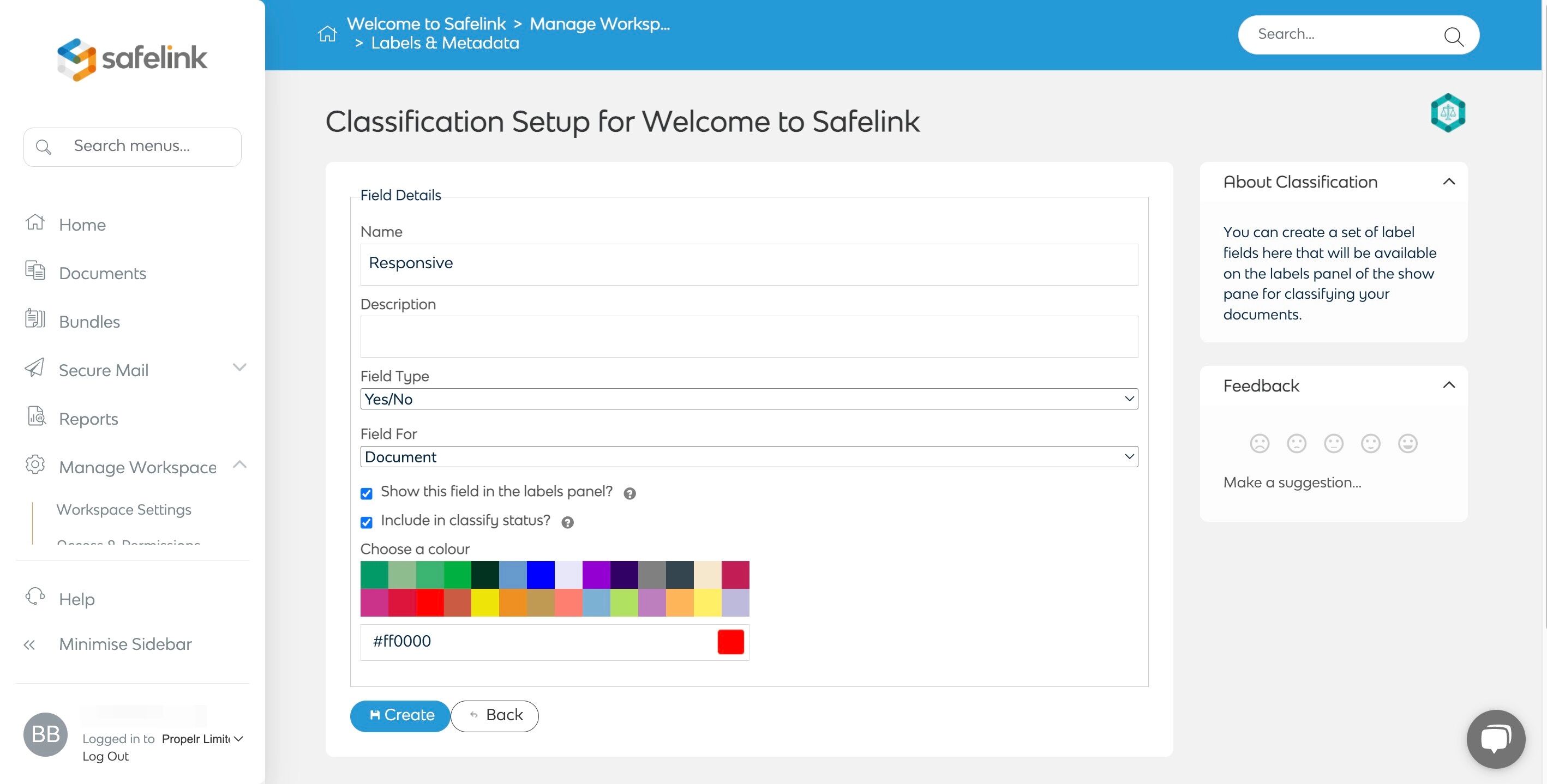Select the saddest frowning feedback face
This screenshot has width=1547, height=784.
[x=1260, y=443]
